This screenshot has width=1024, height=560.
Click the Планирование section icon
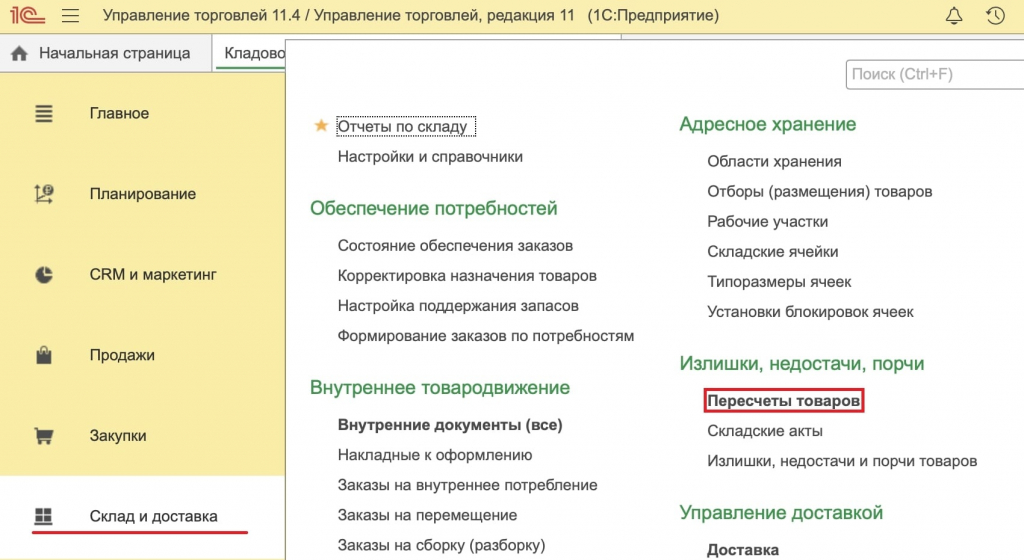[44, 194]
